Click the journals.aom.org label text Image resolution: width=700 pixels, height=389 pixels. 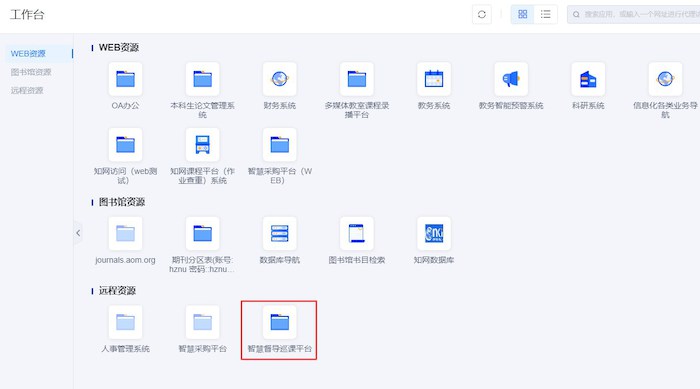[125, 260]
